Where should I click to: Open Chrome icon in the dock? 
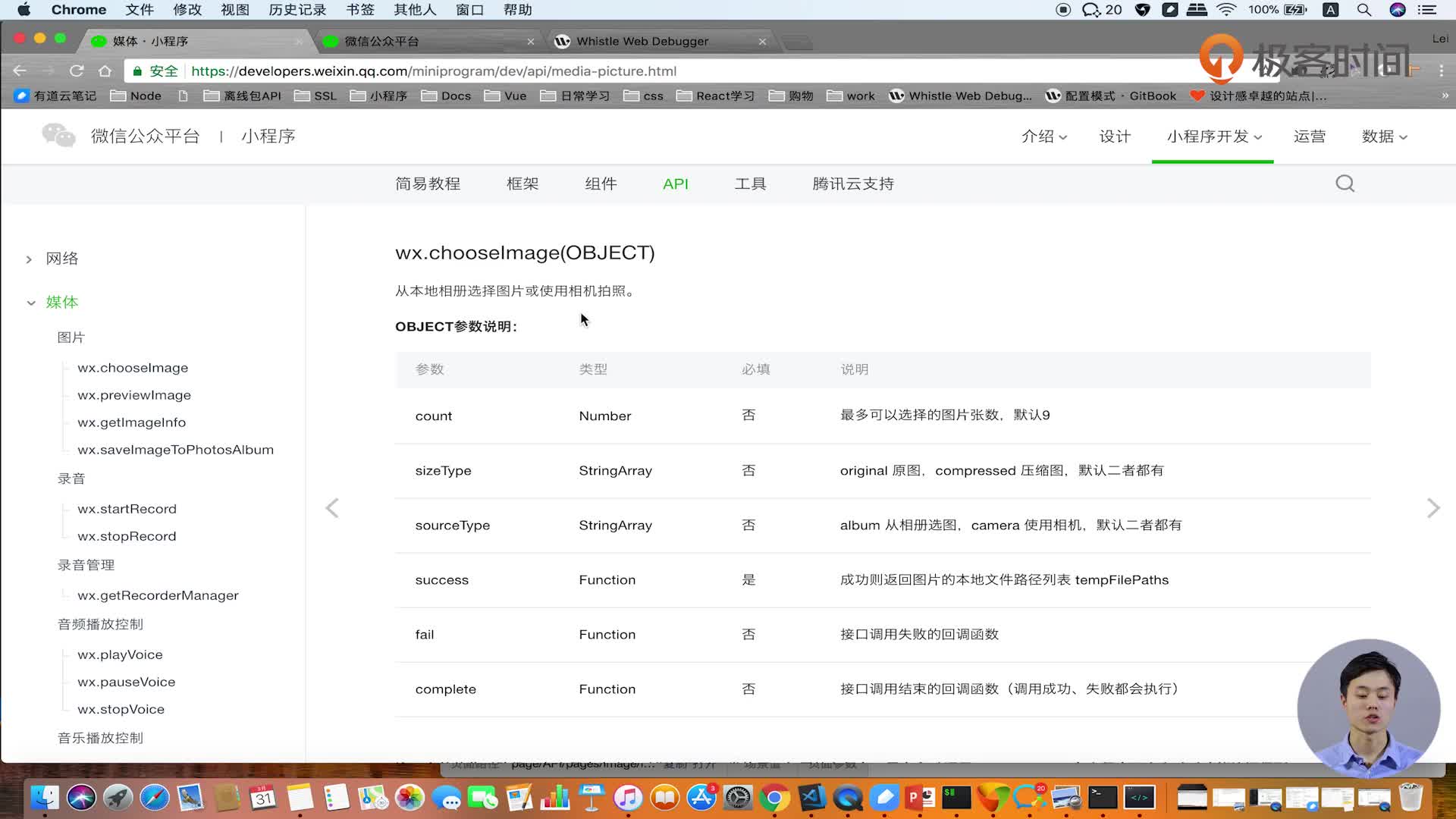[x=774, y=798]
